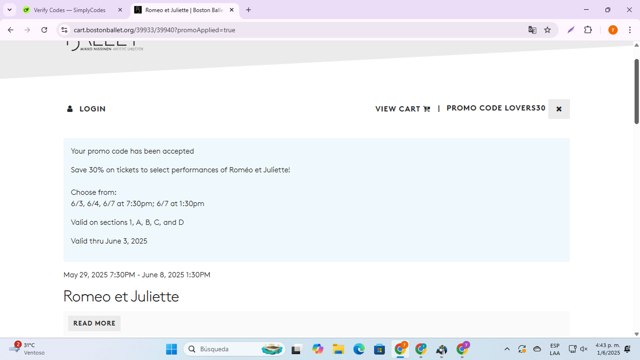Open the Extensions puzzle menu

click(588, 30)
